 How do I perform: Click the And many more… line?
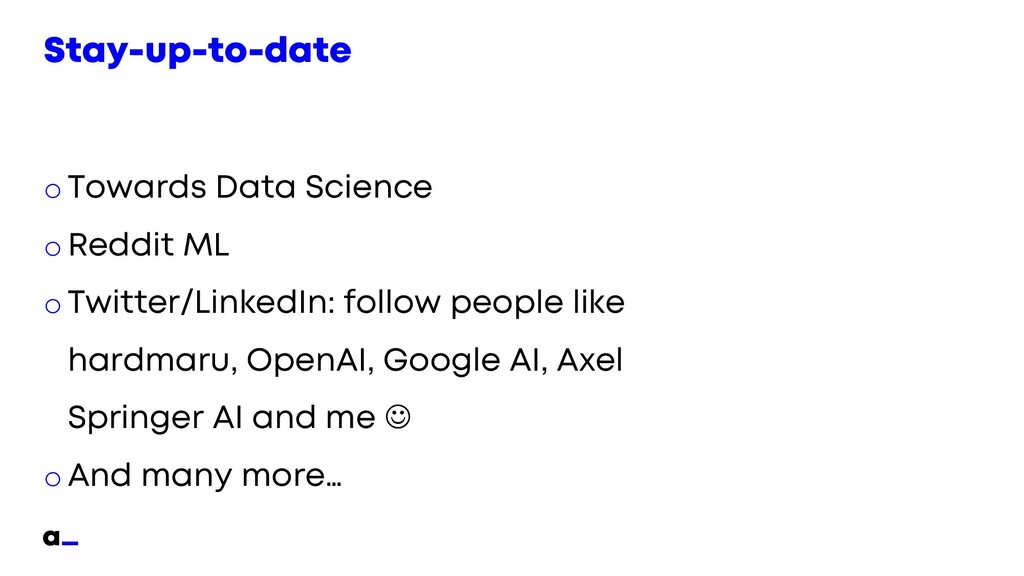[205, 475]
